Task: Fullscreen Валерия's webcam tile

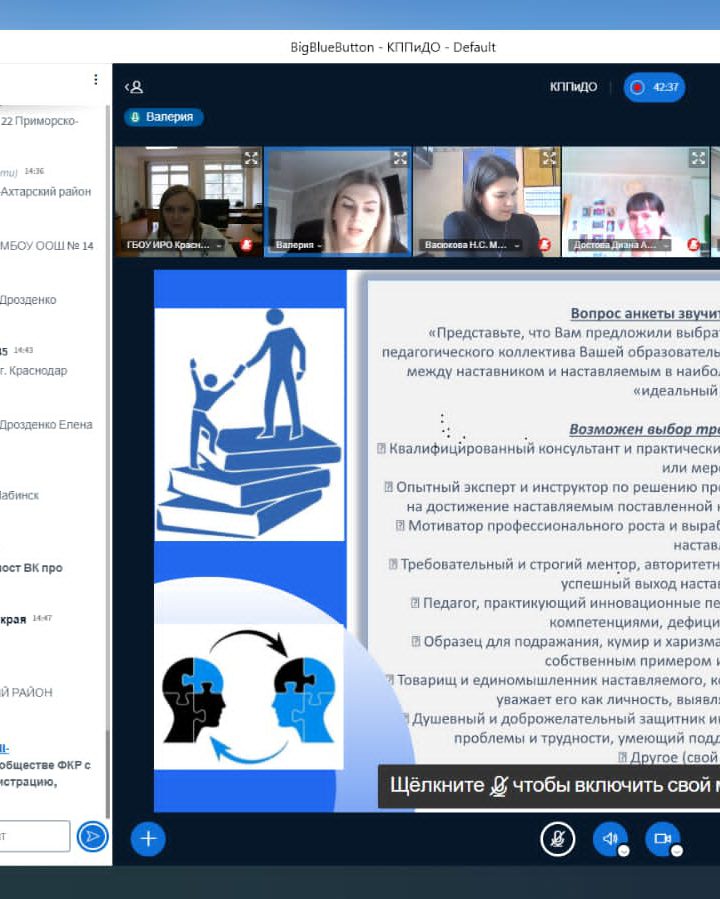Action: click(x=399, y=158)
